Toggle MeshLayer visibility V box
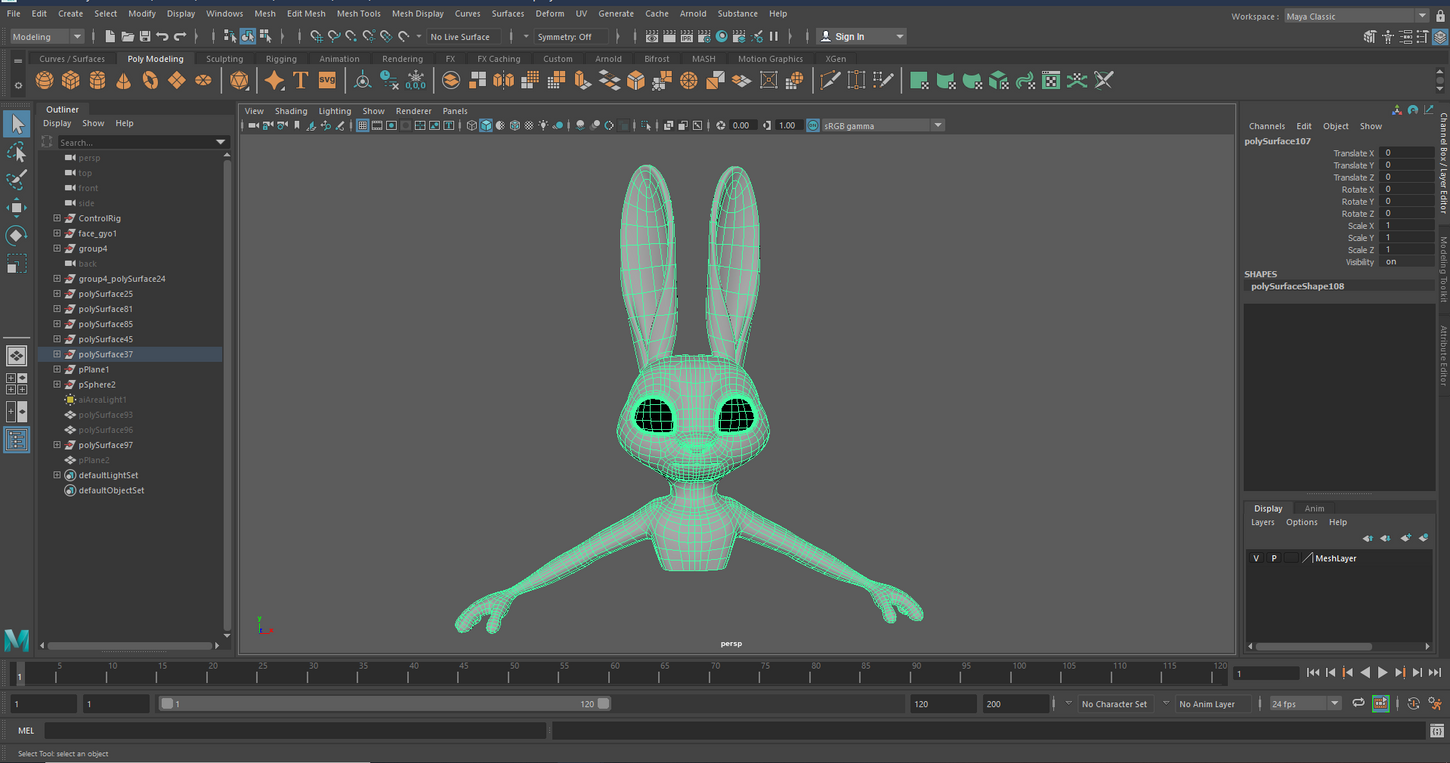This screenshot has width=1450, height=763. coord(1256,558)
